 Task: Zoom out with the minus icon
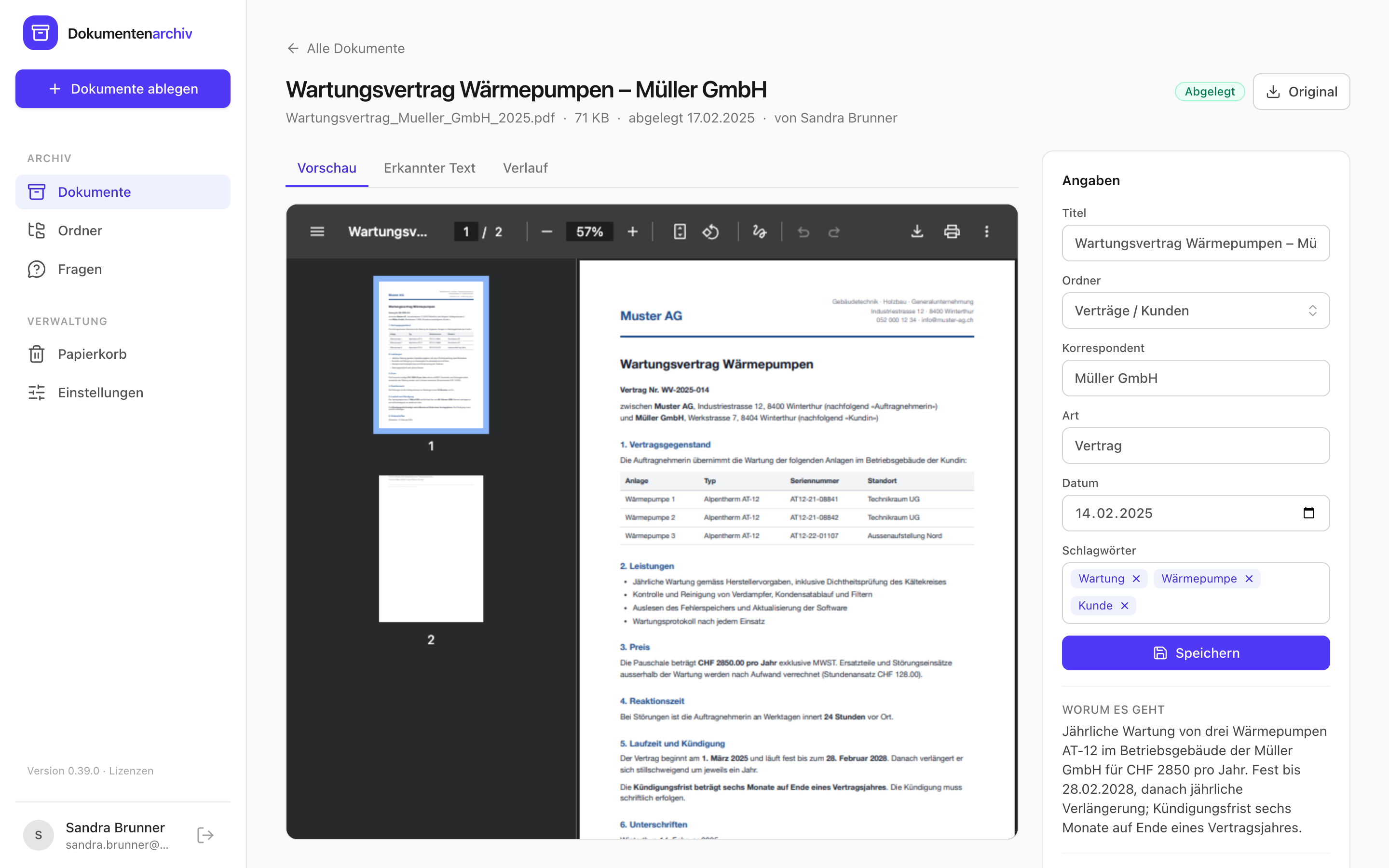546,231
